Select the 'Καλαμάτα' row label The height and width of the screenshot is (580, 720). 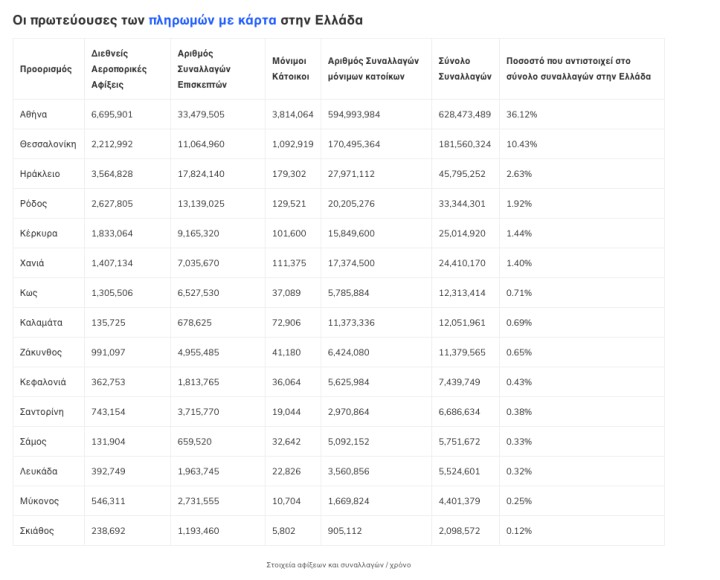41,322
